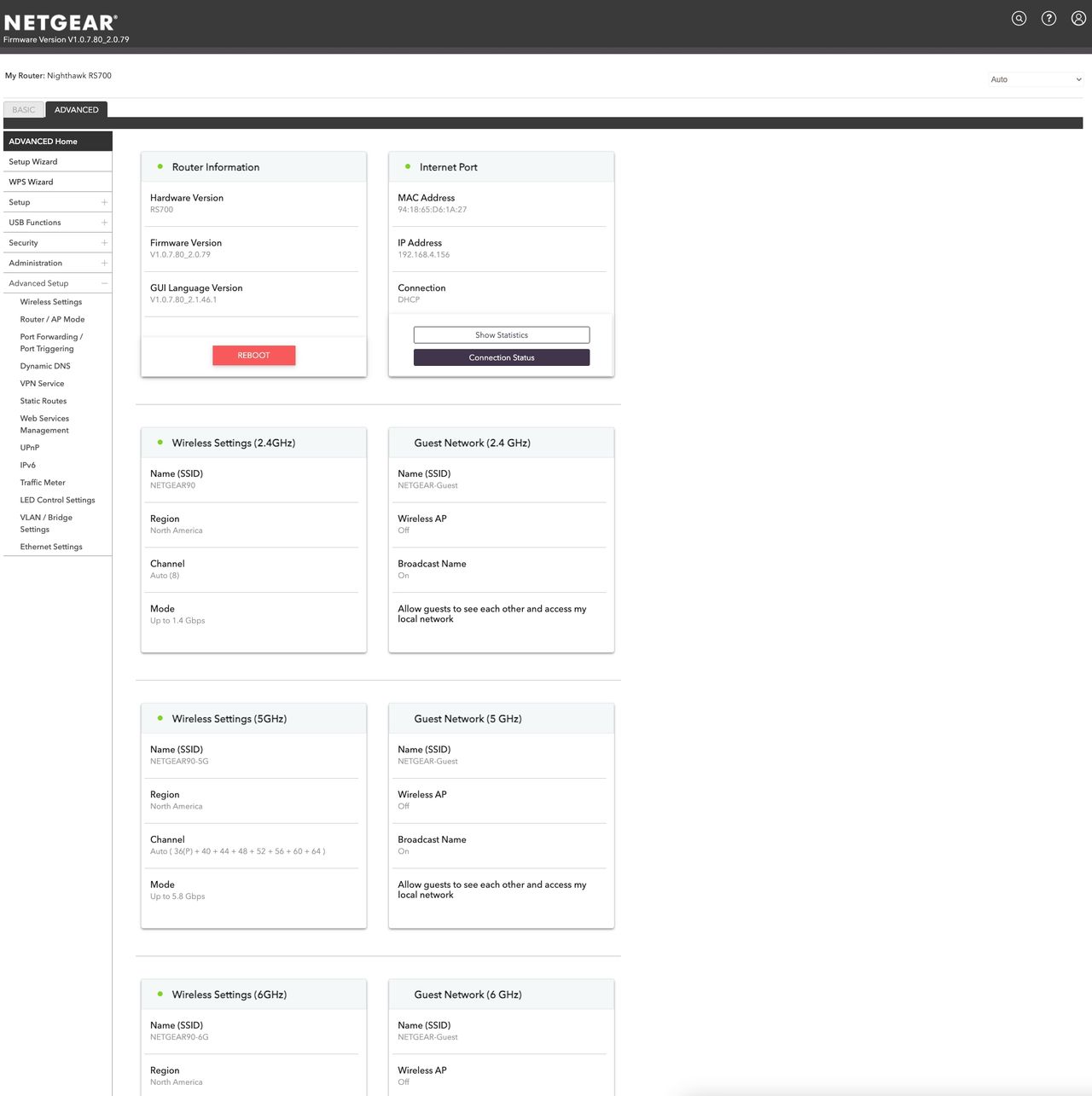Open Wireless Settings in sidebar
The image size is (1092, 1096).
coord(51,302)
